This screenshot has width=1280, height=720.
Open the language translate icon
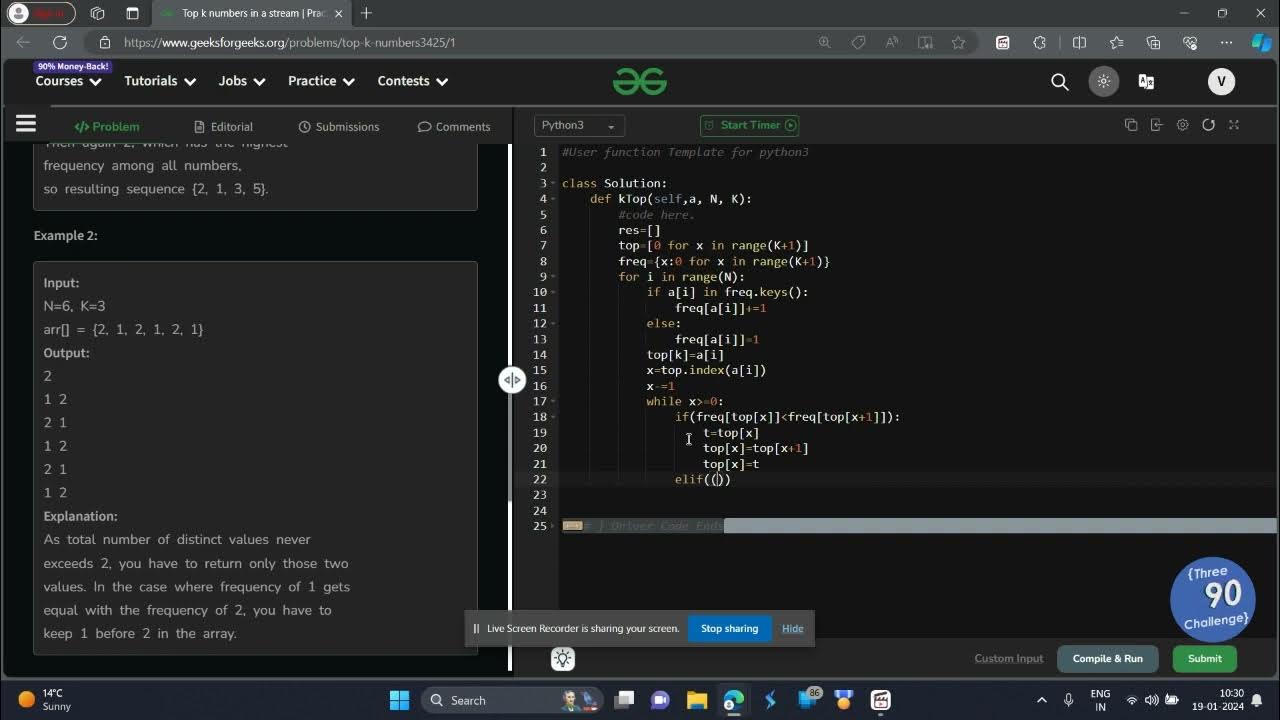pyautogui.click(x=1147, y=82)
